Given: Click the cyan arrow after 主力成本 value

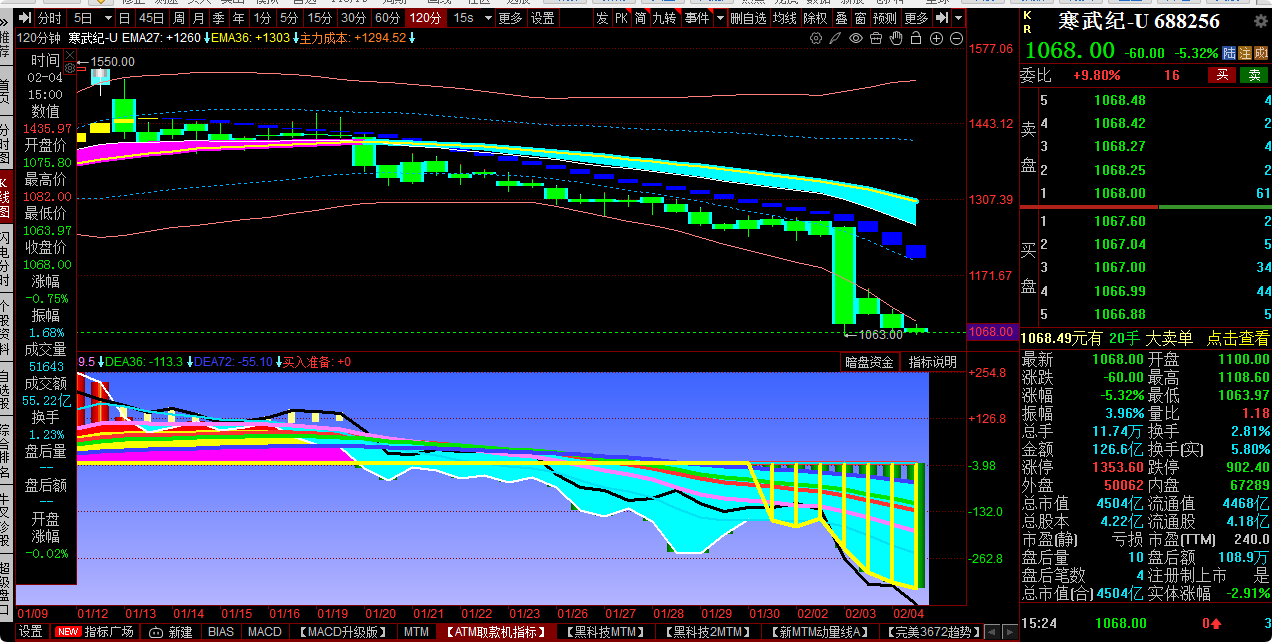Looking at the screenshot, I should point(412,38).
